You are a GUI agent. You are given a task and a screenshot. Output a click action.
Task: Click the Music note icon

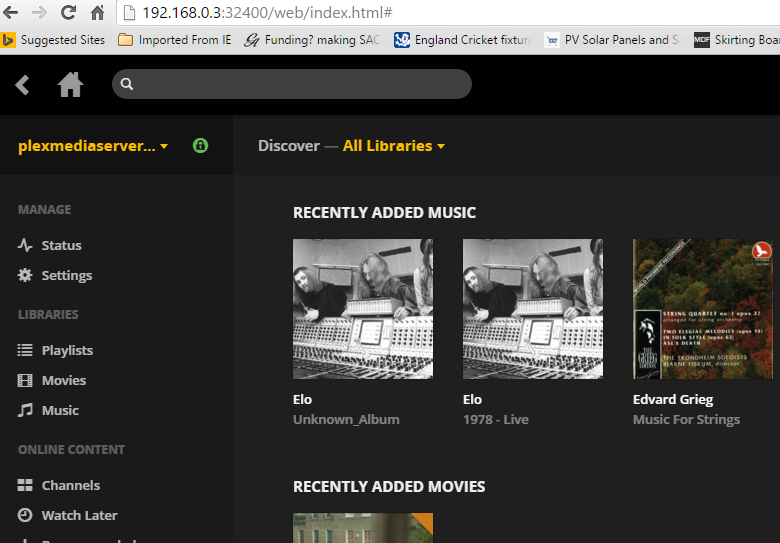tap(25, 410)
